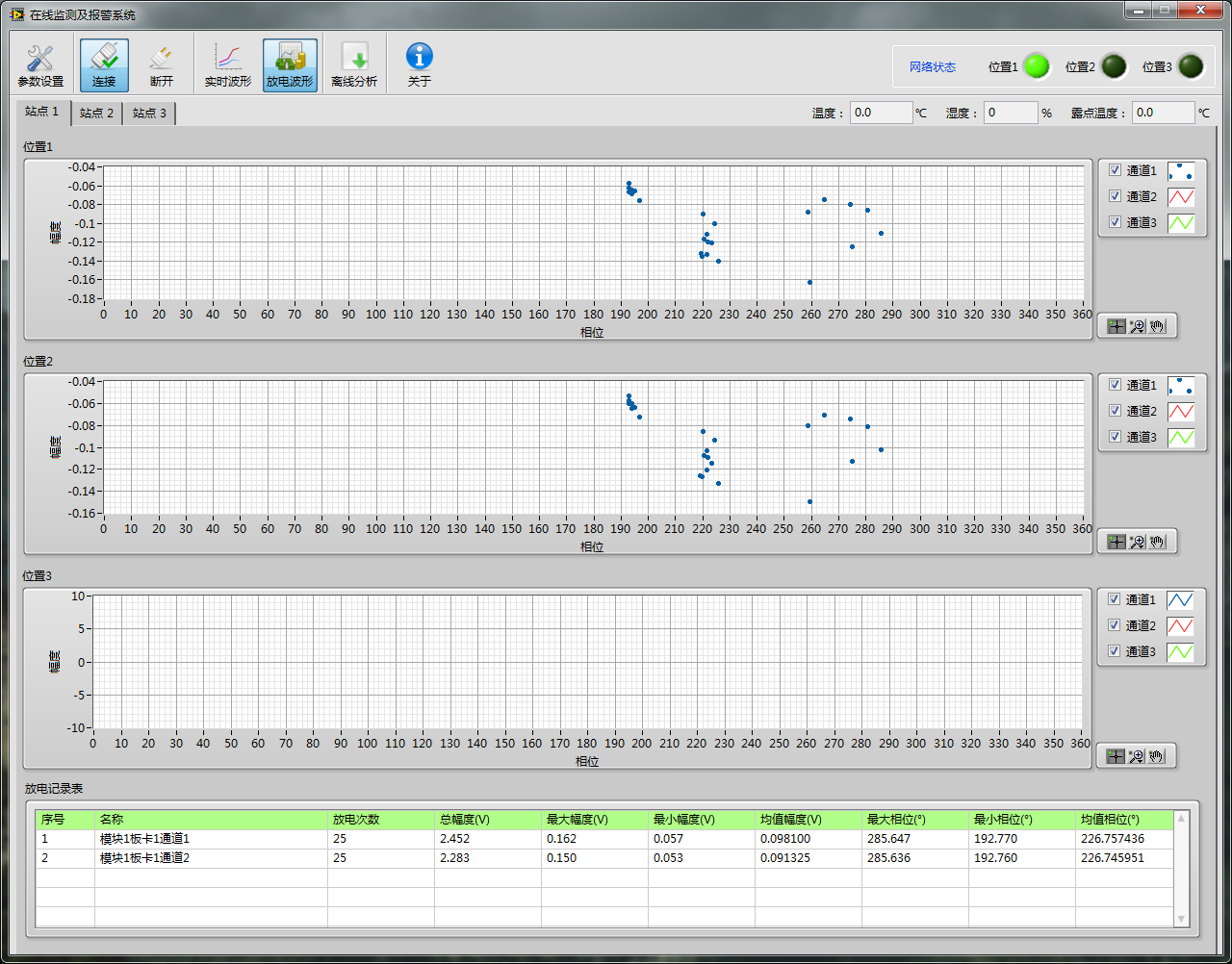1232x964 pixels.
Task: Click 最大幅度(V) column header
Action: click(x=595, y=820)
